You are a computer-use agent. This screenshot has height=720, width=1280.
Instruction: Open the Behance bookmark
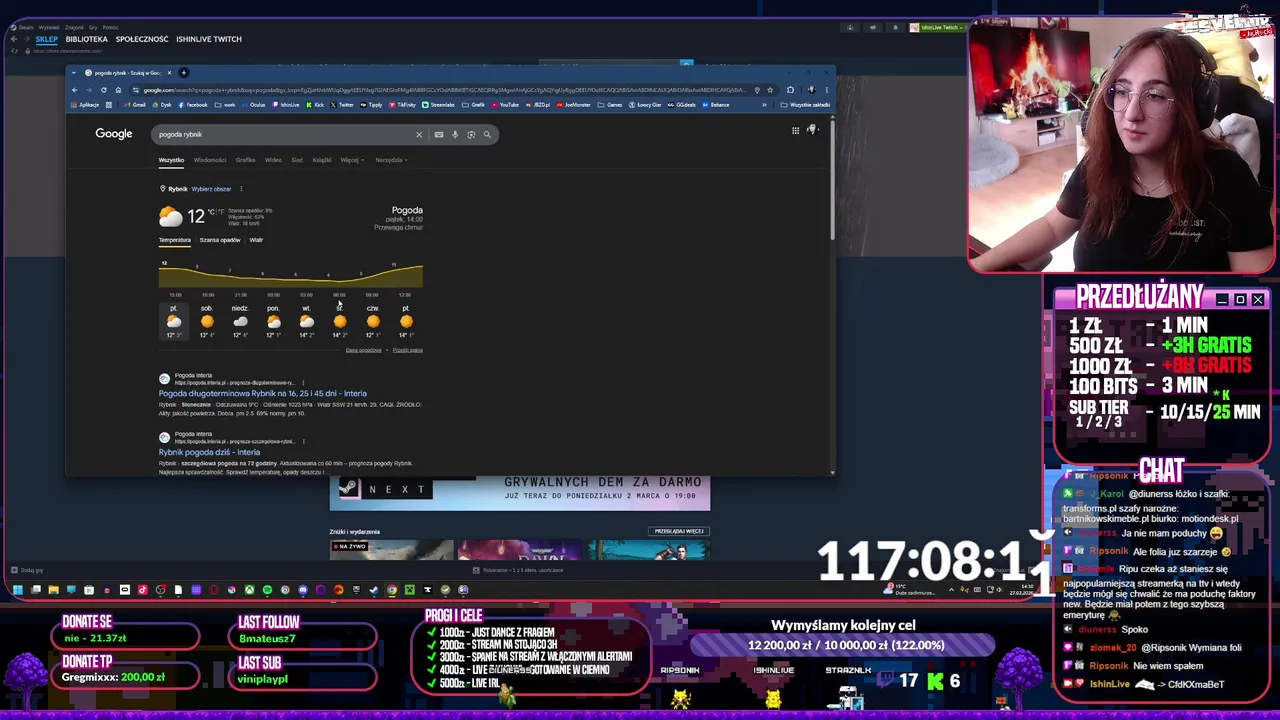tap(716, 105)
